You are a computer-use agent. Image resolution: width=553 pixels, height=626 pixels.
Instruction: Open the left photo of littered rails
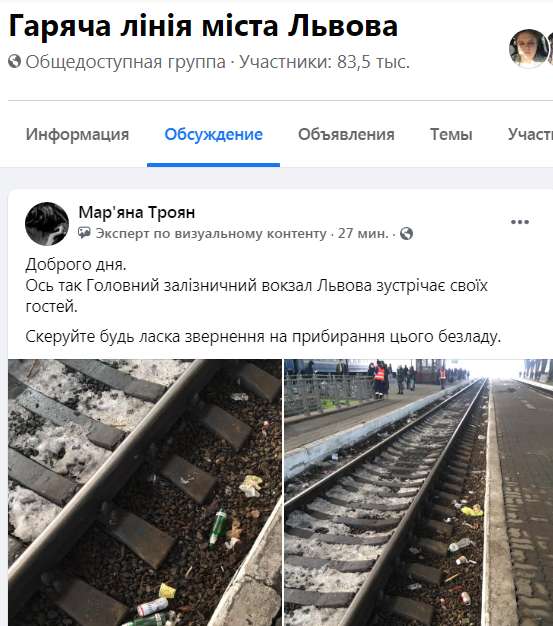click(145, 492)
